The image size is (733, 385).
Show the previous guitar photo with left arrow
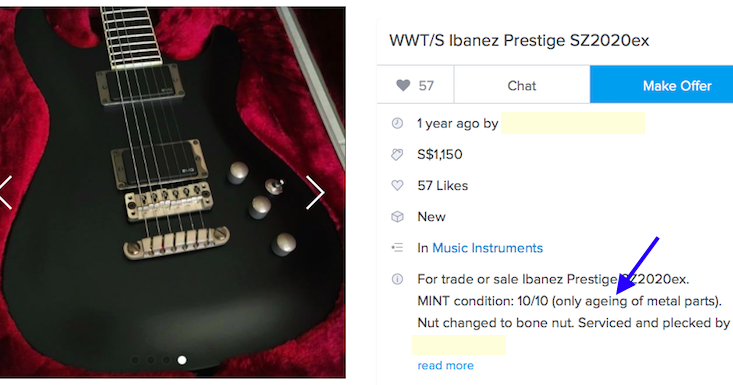pos(6,192)
